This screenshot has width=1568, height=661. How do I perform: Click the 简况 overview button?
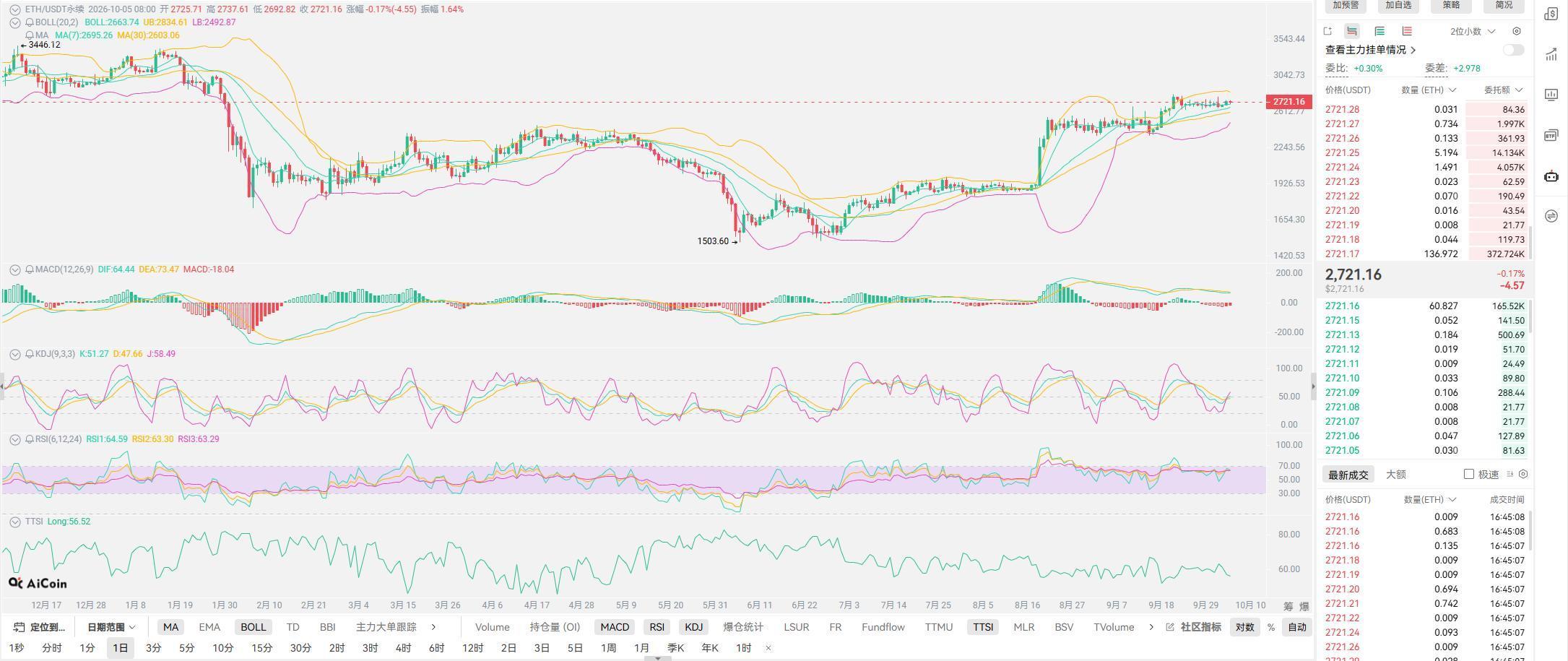tap(1504, 5)
